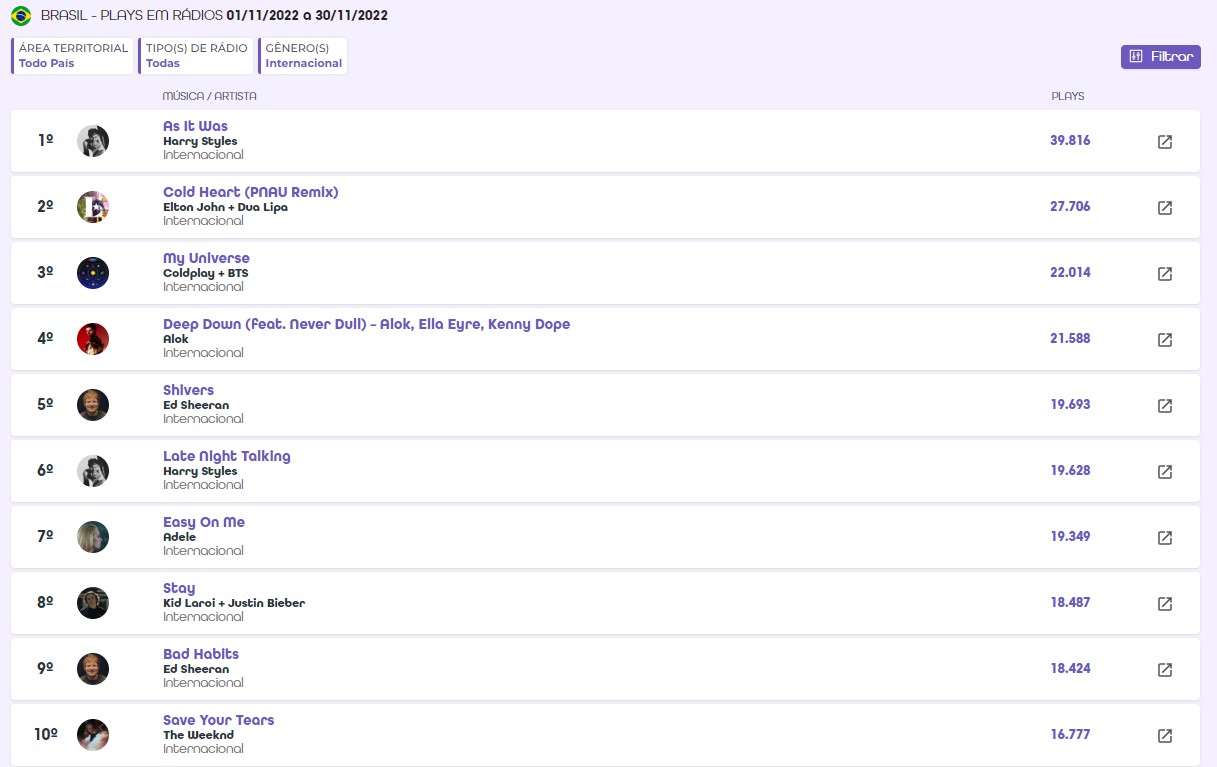Click artist name Adele
The image size is (1217, 767).
pos(180,537)
